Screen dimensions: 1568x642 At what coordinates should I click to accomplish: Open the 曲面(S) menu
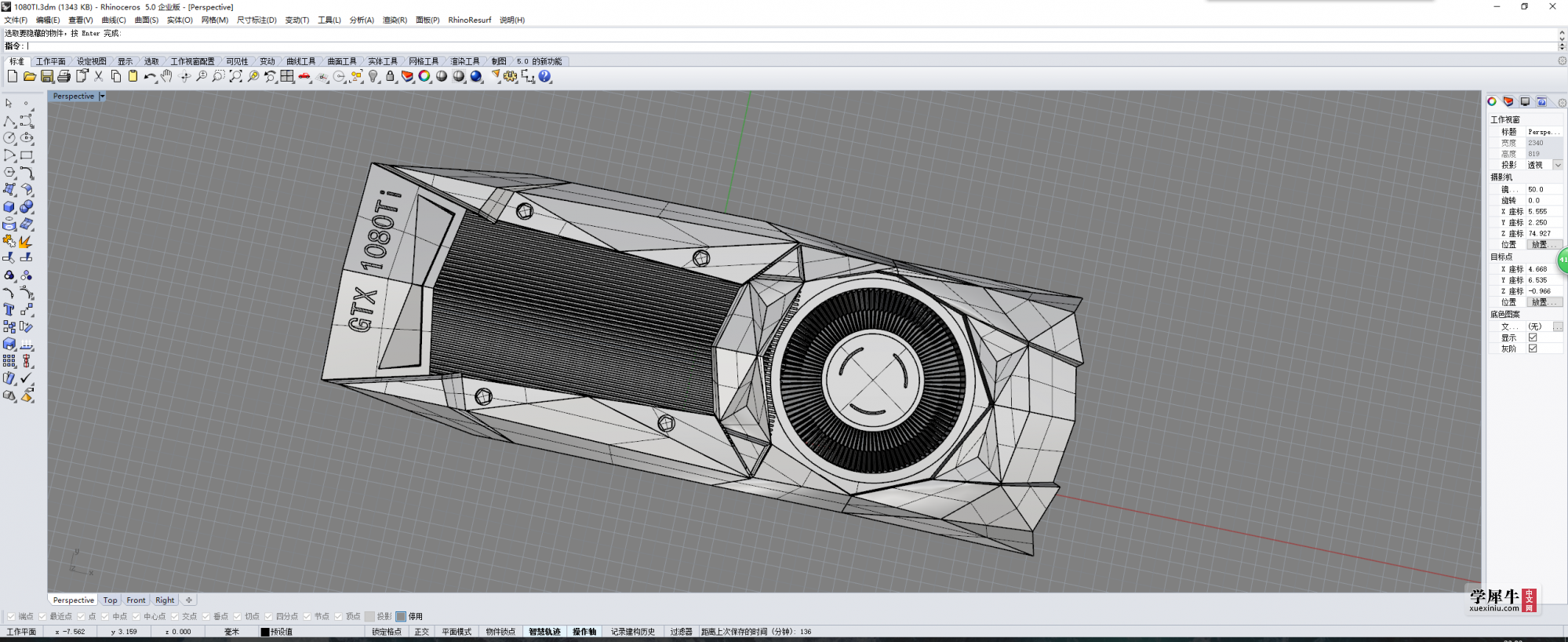147,20
